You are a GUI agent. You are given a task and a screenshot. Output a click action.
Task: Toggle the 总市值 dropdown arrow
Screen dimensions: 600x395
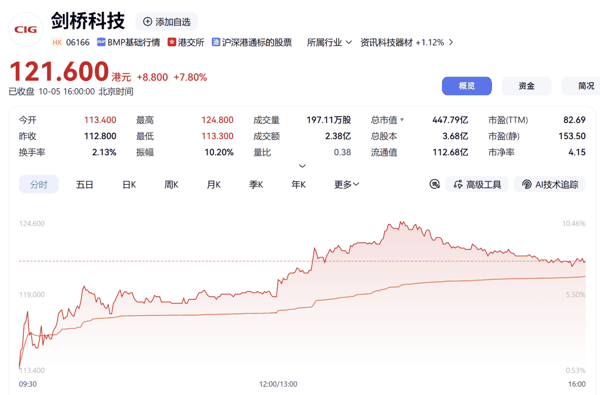click(402, 120)
